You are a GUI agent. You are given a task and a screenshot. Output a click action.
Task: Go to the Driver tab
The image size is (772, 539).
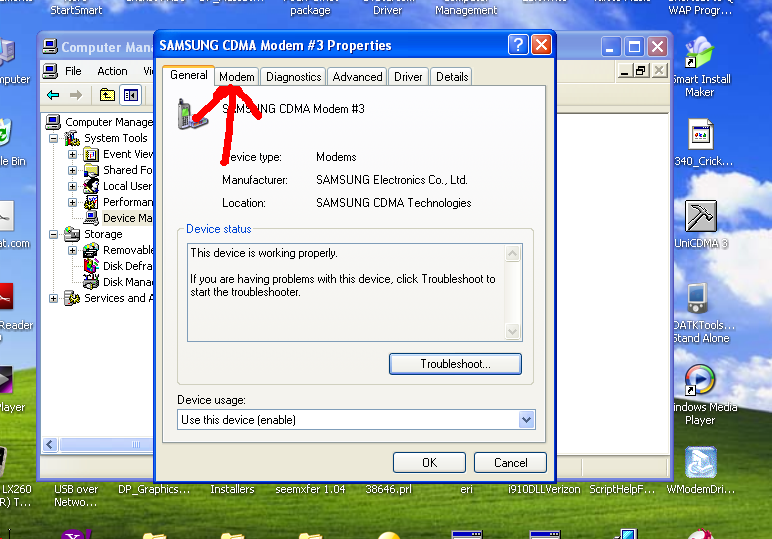coord(408,77)
